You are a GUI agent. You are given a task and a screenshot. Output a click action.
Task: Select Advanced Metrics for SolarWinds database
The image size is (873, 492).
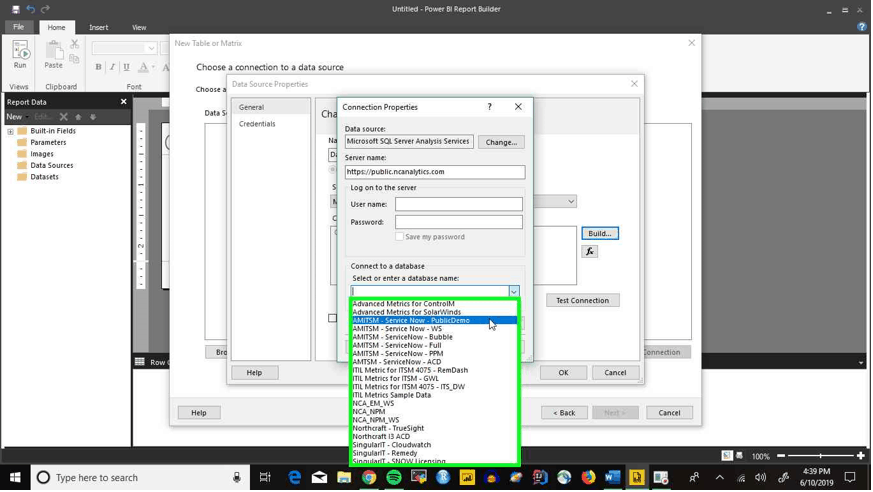click(x=434, y=312)
